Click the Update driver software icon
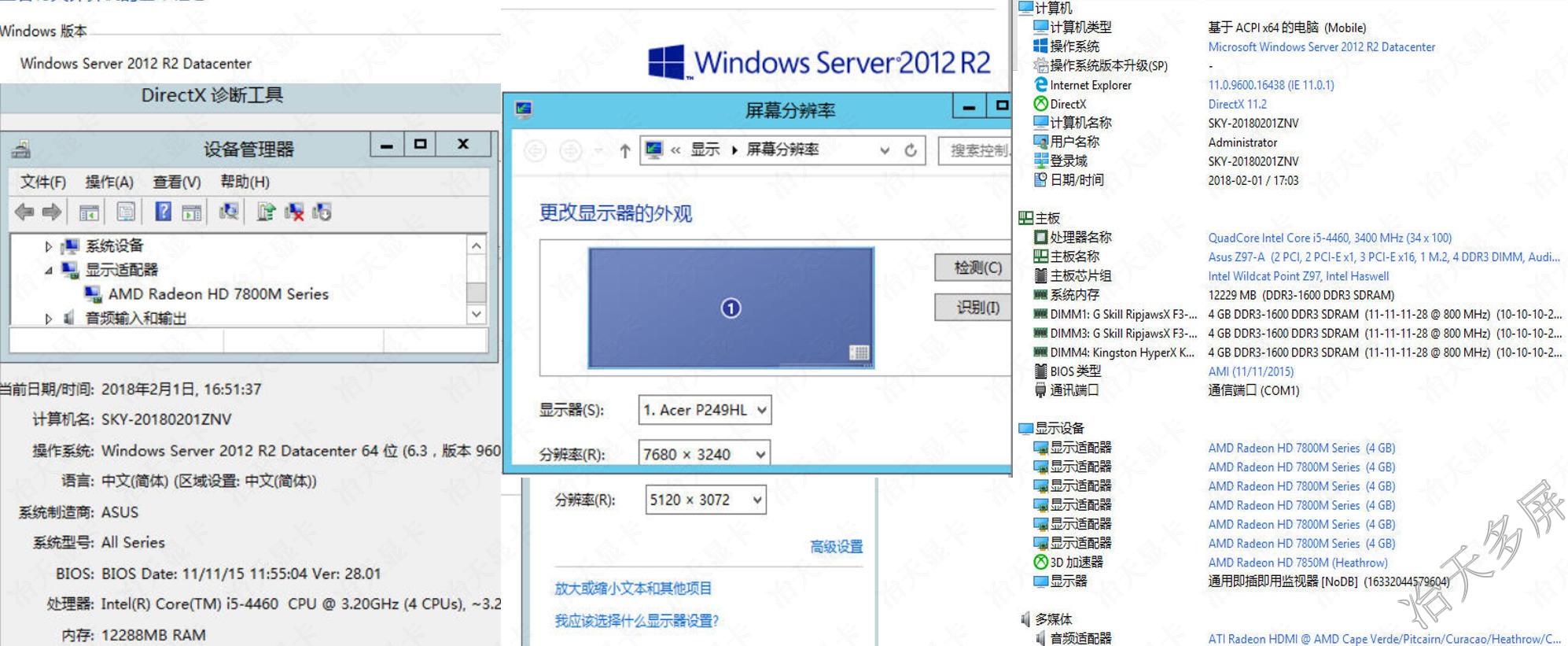Viewport: 1568px width, 646px height. pos(266,212)
